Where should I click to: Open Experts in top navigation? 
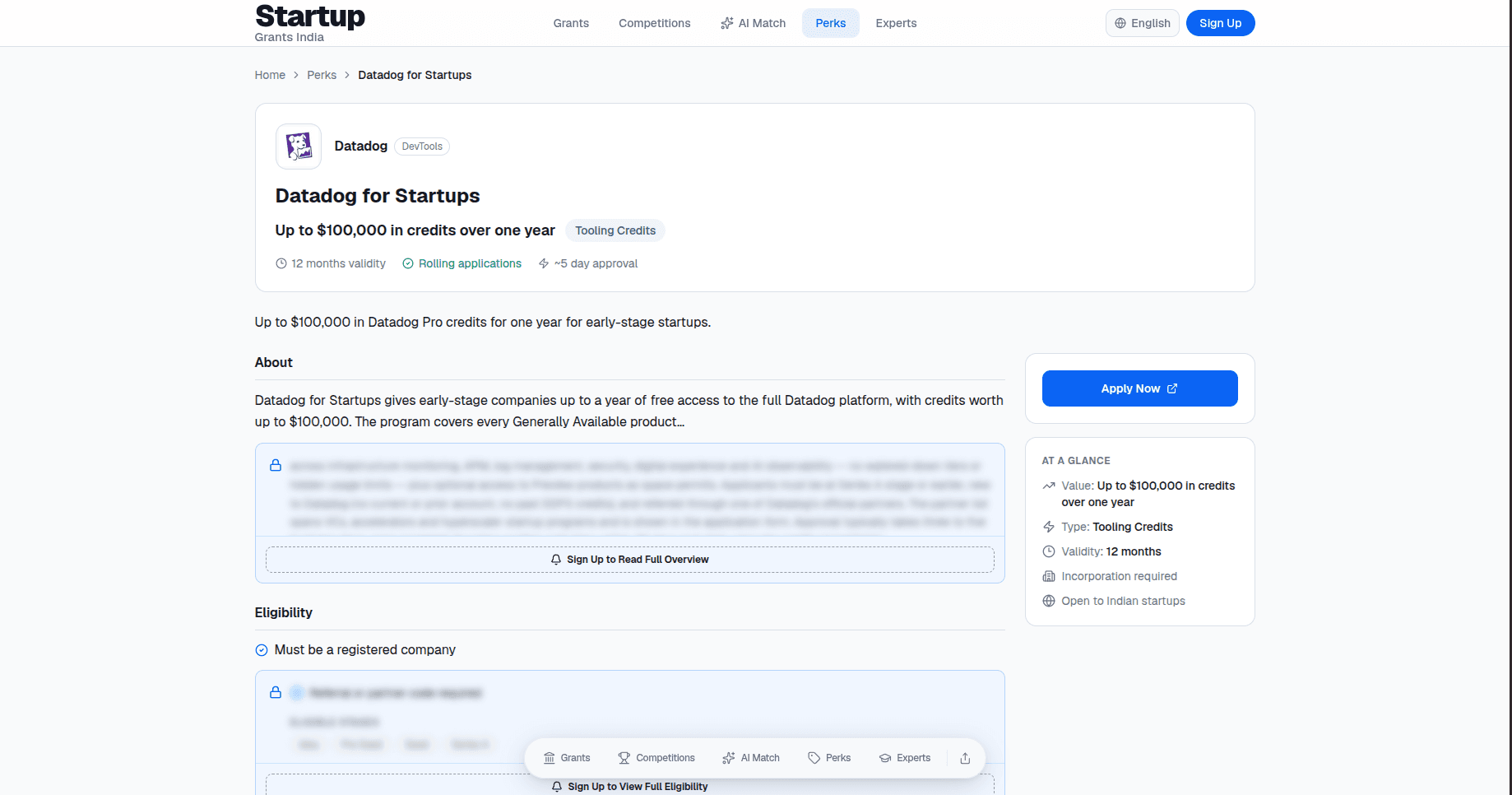point(896,23)
